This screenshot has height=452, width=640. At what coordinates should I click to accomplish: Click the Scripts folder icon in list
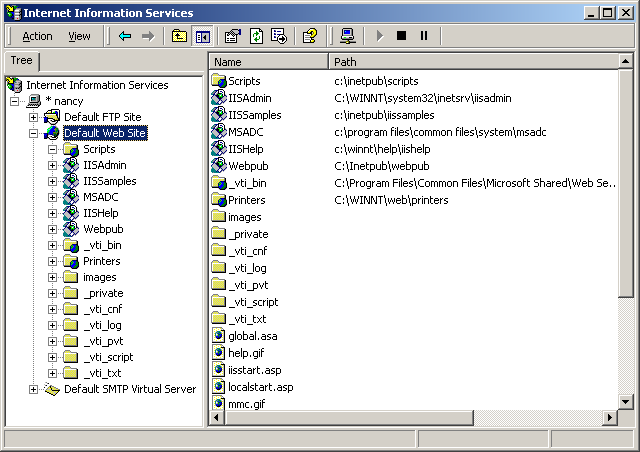[x=219, y=81]
